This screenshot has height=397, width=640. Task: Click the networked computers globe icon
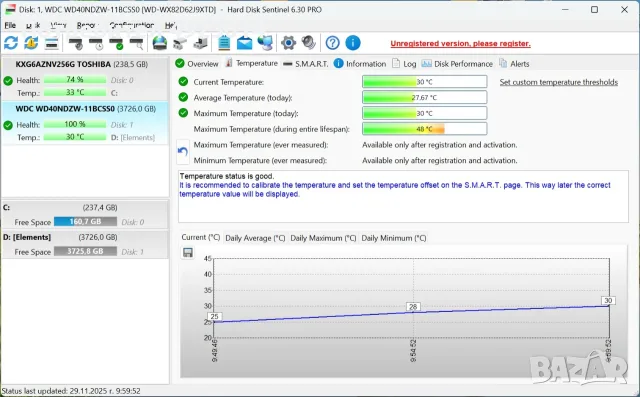pos(265,43)
